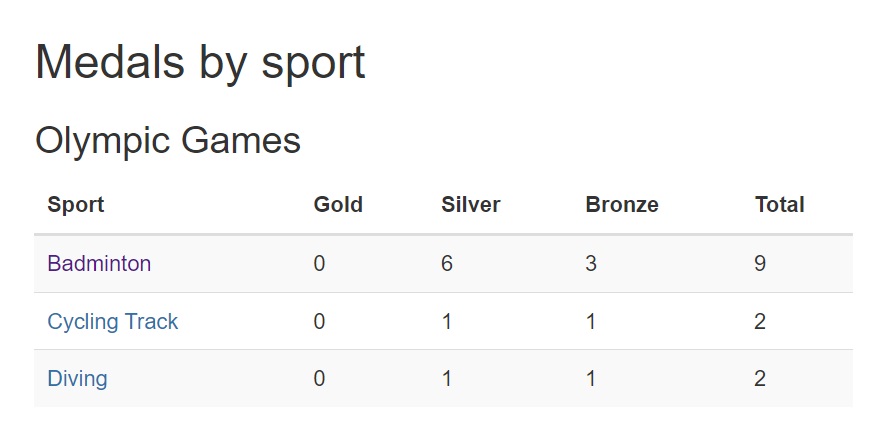Click Badminton's gold count of 0
The image size is (876, 440).
tap(319, 263)
